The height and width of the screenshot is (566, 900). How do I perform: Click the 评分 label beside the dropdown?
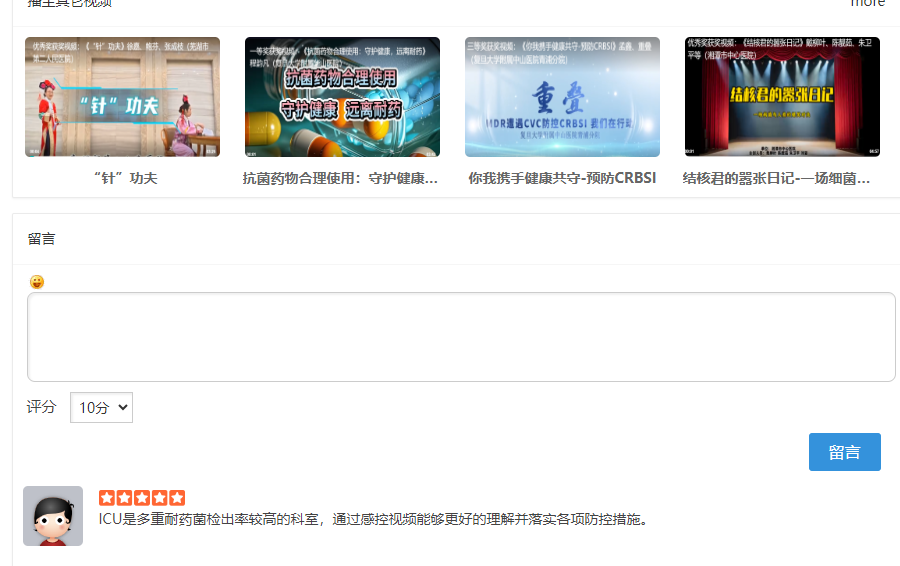pos(42,407)
